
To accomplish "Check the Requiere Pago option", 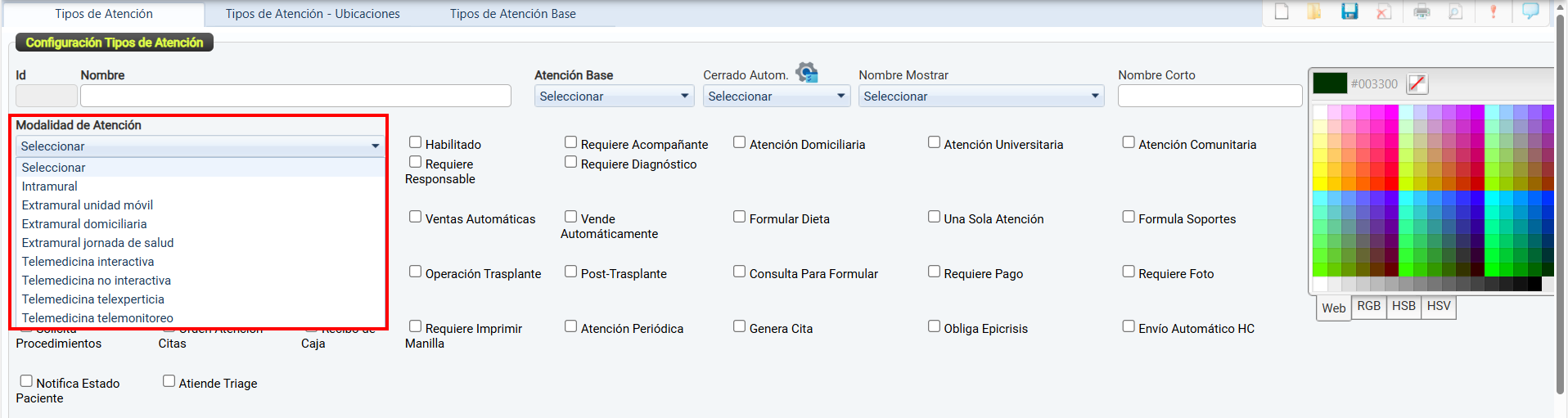I will [934, 272].
